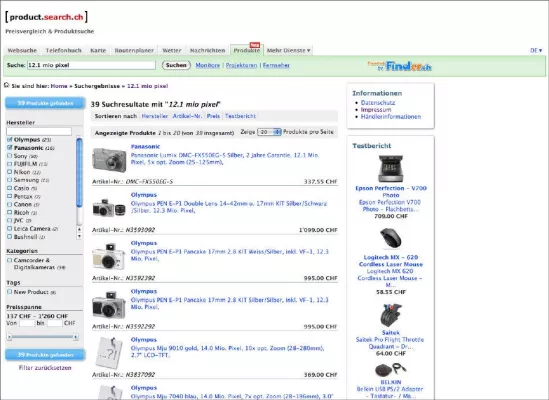
Task: Open the DE language dropdown
Action: tap(536, 50)
